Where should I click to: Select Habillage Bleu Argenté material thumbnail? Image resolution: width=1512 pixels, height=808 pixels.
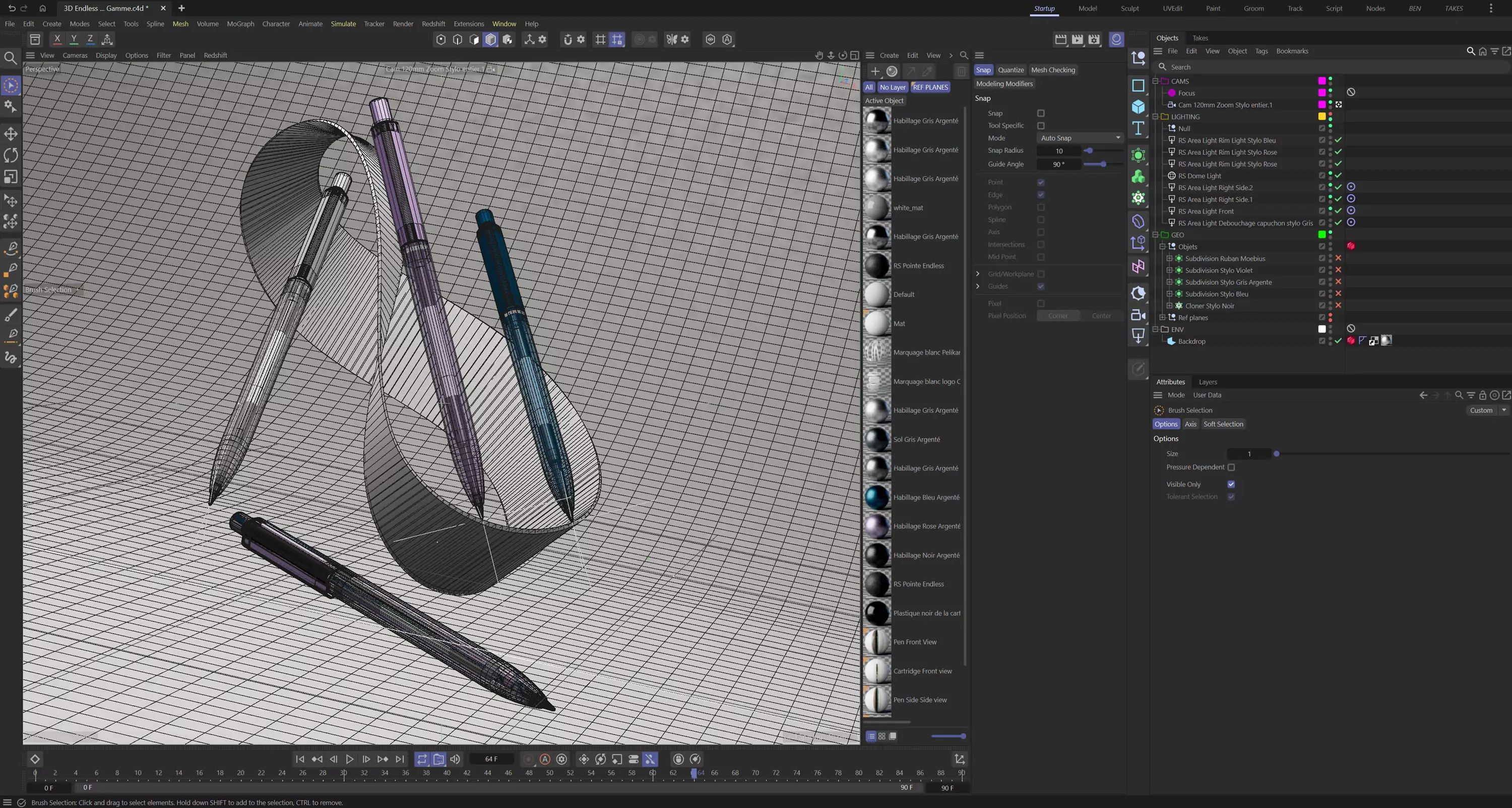(877, 498)
